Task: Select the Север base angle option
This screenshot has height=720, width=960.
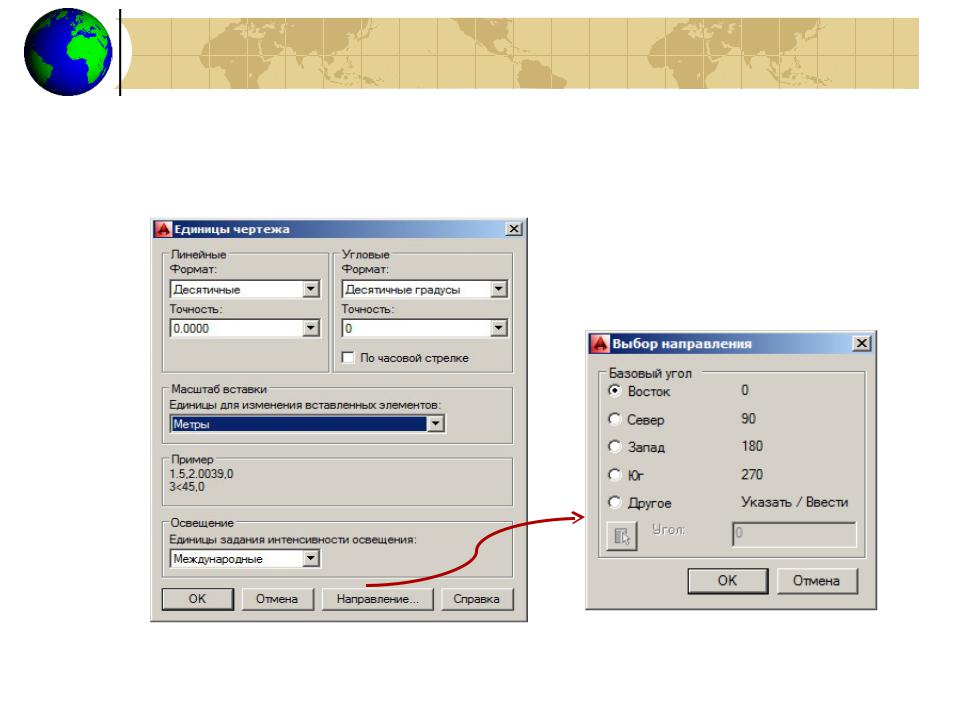Action: tap(615, 419)
